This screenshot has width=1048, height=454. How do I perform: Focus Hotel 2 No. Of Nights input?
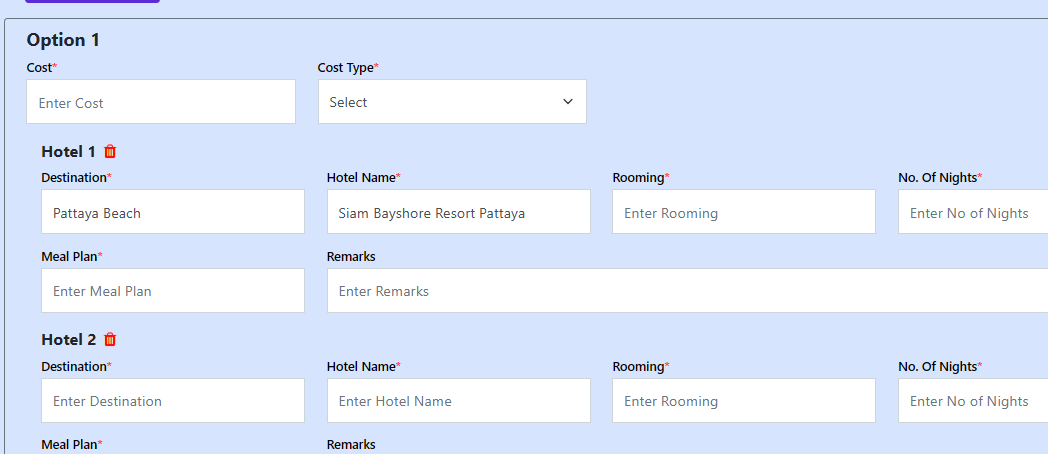click(973, 401)
